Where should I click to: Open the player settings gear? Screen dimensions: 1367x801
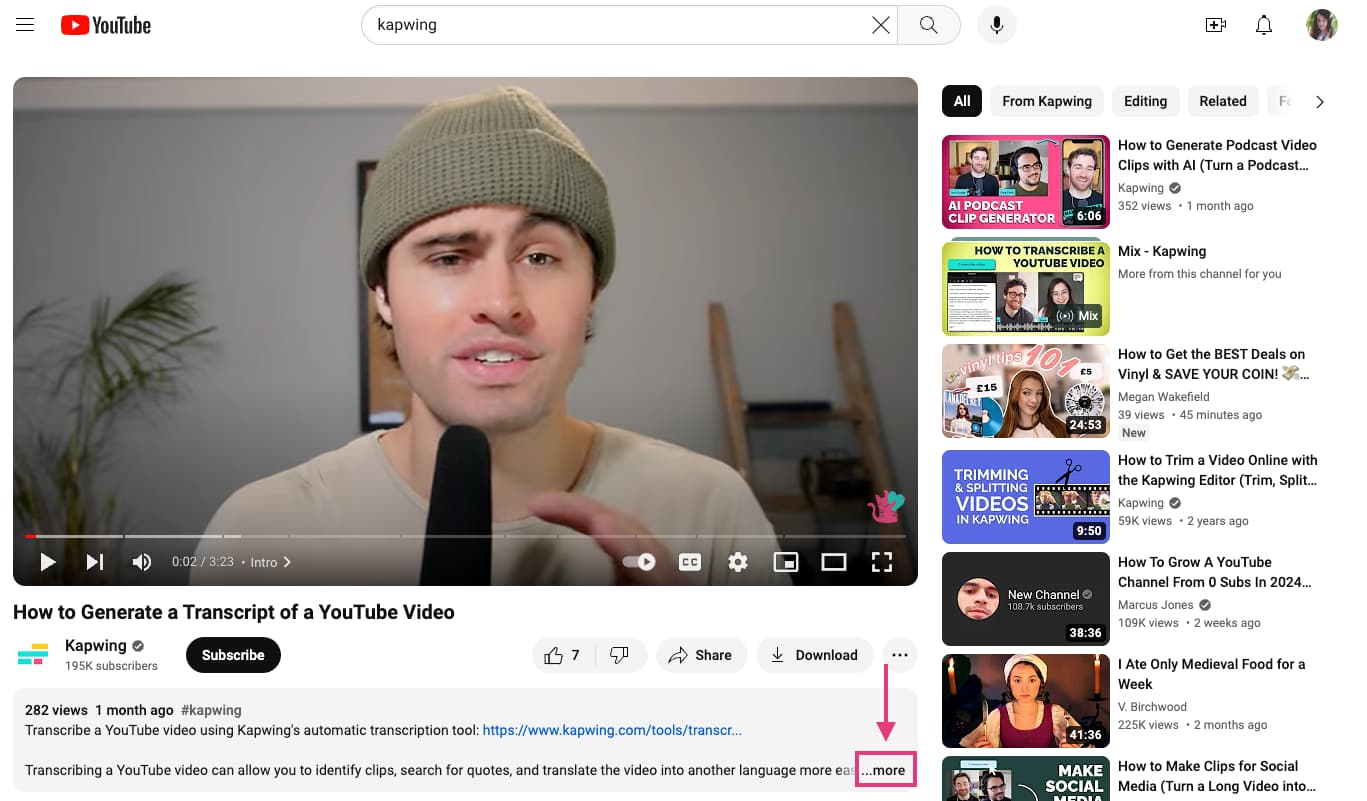point(738,562)
